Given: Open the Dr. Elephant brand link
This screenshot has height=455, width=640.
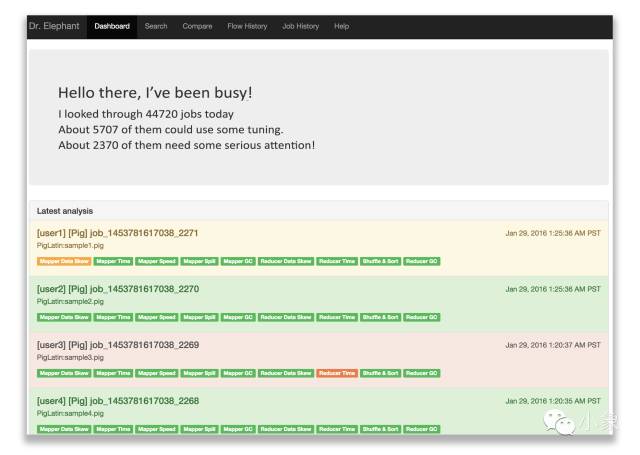Looking at the screenshot, I should click(x=54, y=26).
